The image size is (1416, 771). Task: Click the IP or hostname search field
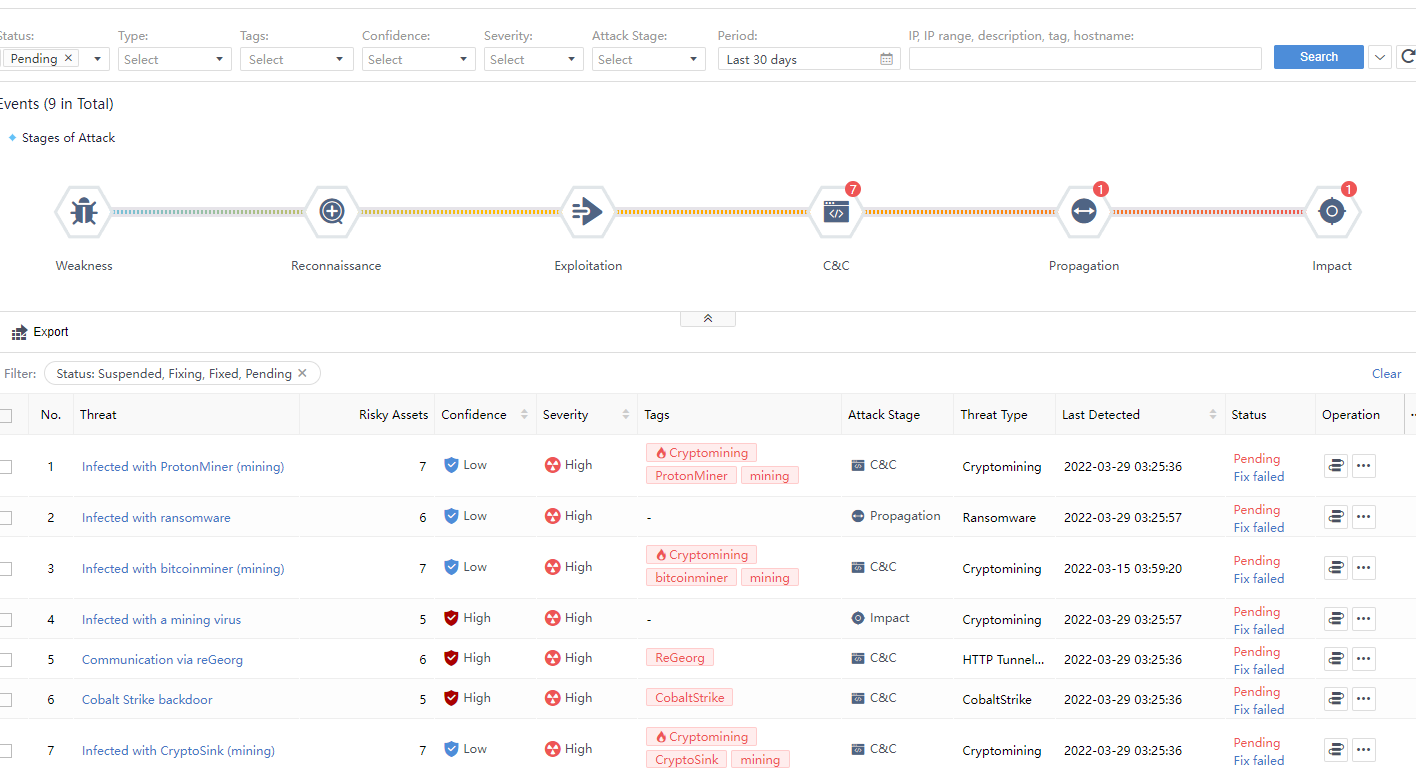point(1084,60)
